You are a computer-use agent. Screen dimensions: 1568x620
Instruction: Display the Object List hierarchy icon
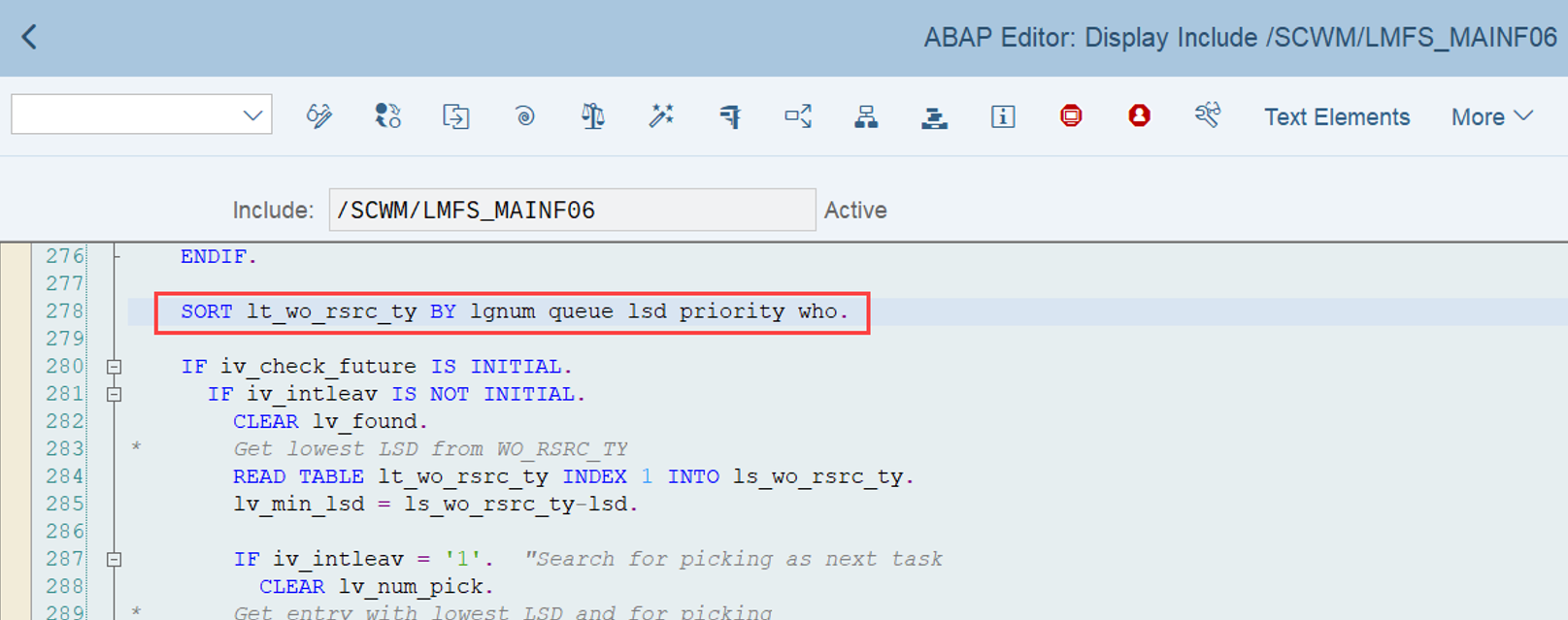866,116
